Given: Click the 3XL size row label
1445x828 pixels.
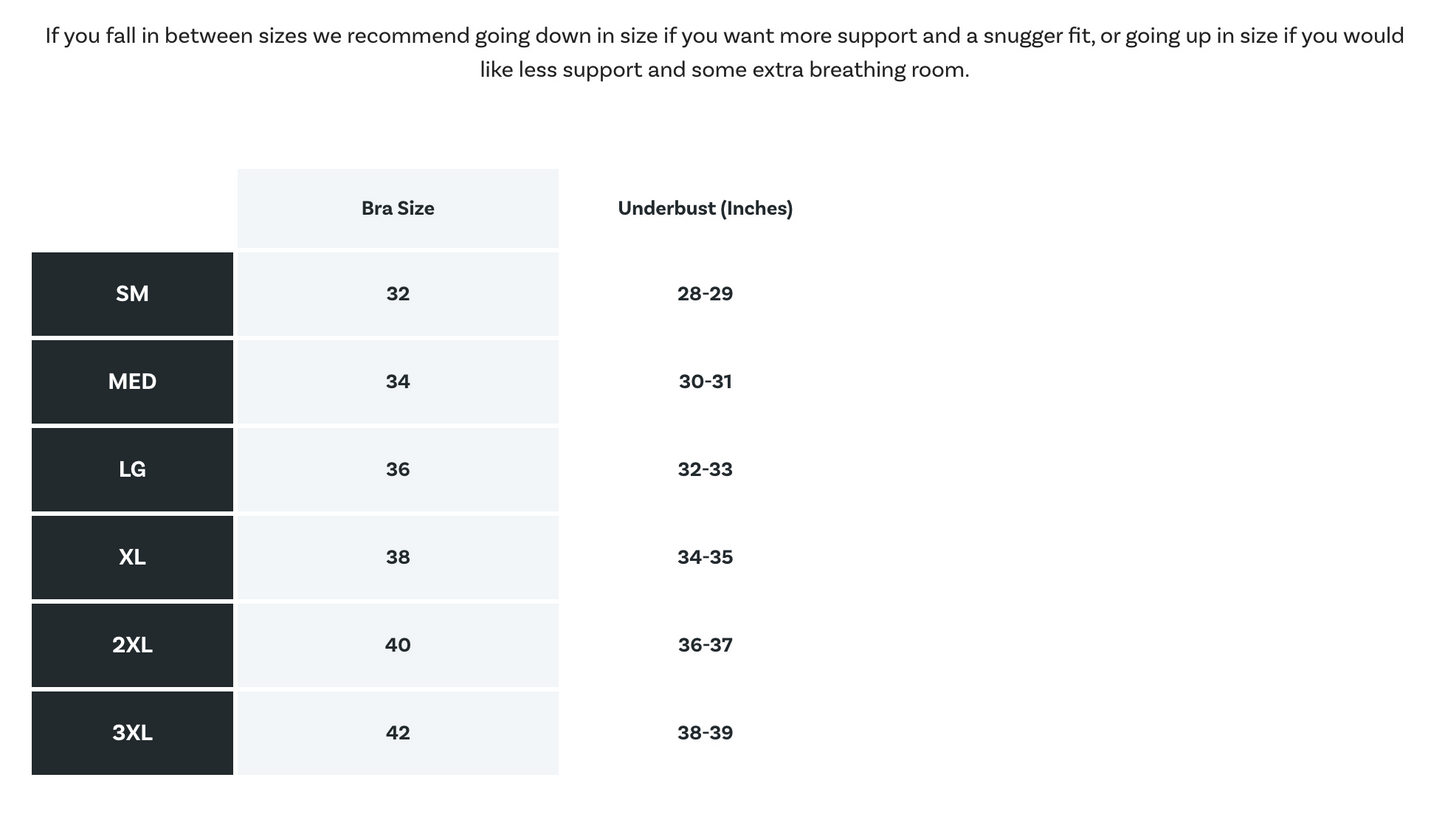Looking at the screenshot, I should [x=132, y=733].
